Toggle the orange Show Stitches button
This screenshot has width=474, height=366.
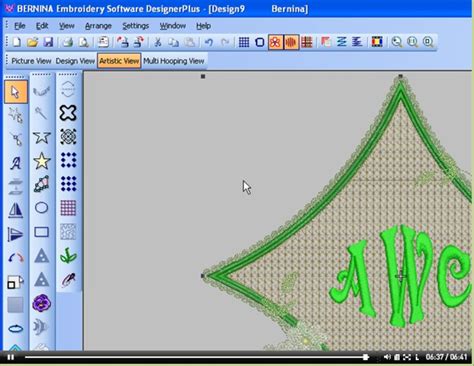(291, 42)
